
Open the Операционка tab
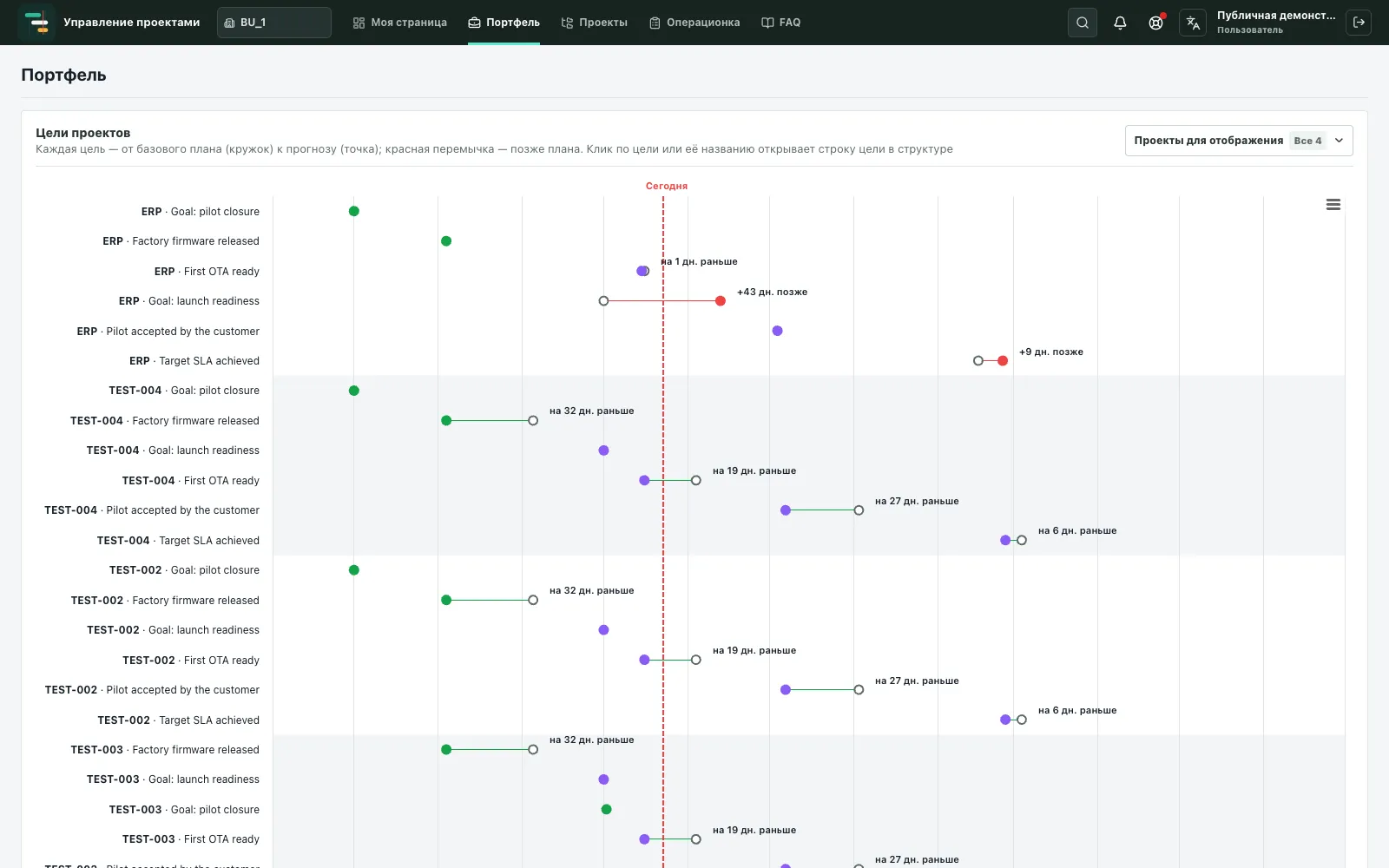pos(694,23)
